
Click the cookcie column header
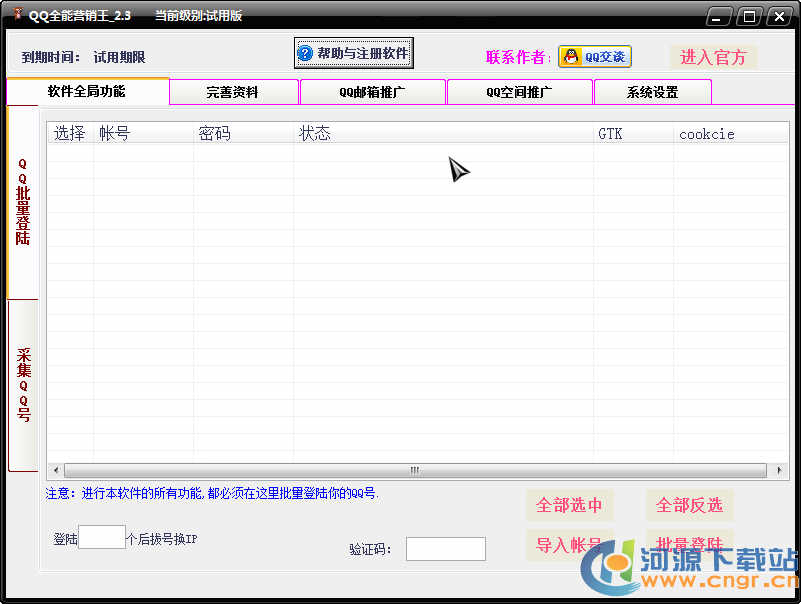731,133
